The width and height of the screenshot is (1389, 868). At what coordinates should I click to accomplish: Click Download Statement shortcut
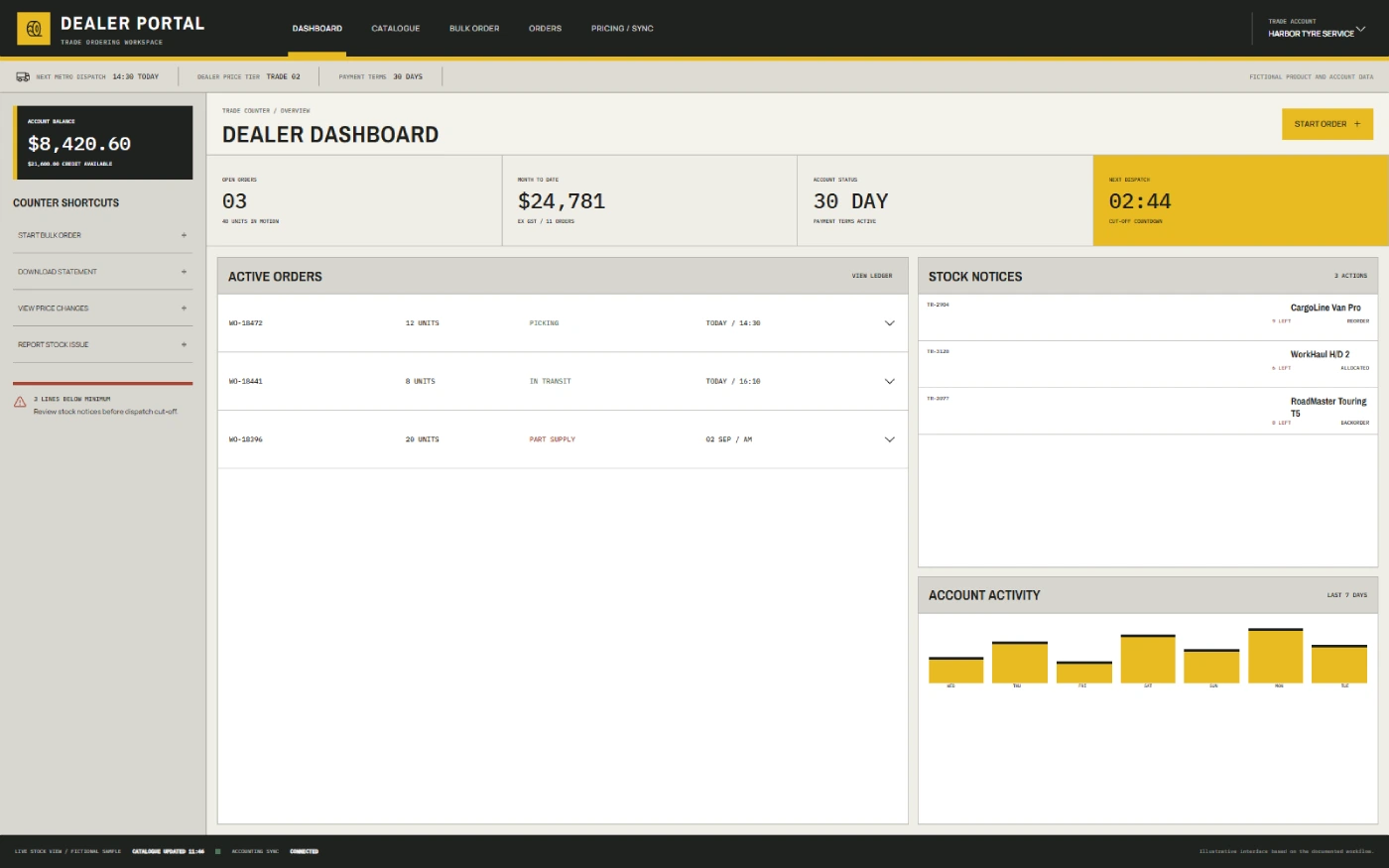click(x=103, y=272)
